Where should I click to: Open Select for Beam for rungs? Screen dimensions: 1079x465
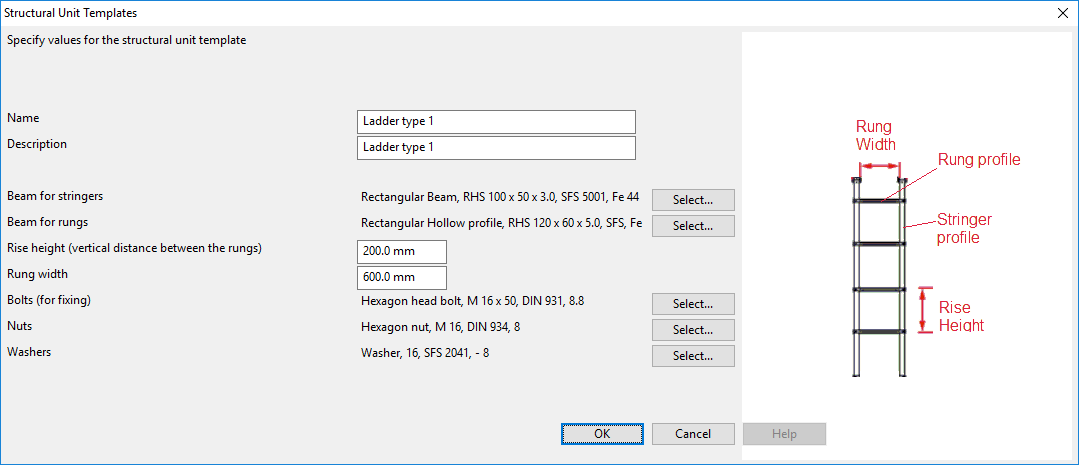(693, 226)
